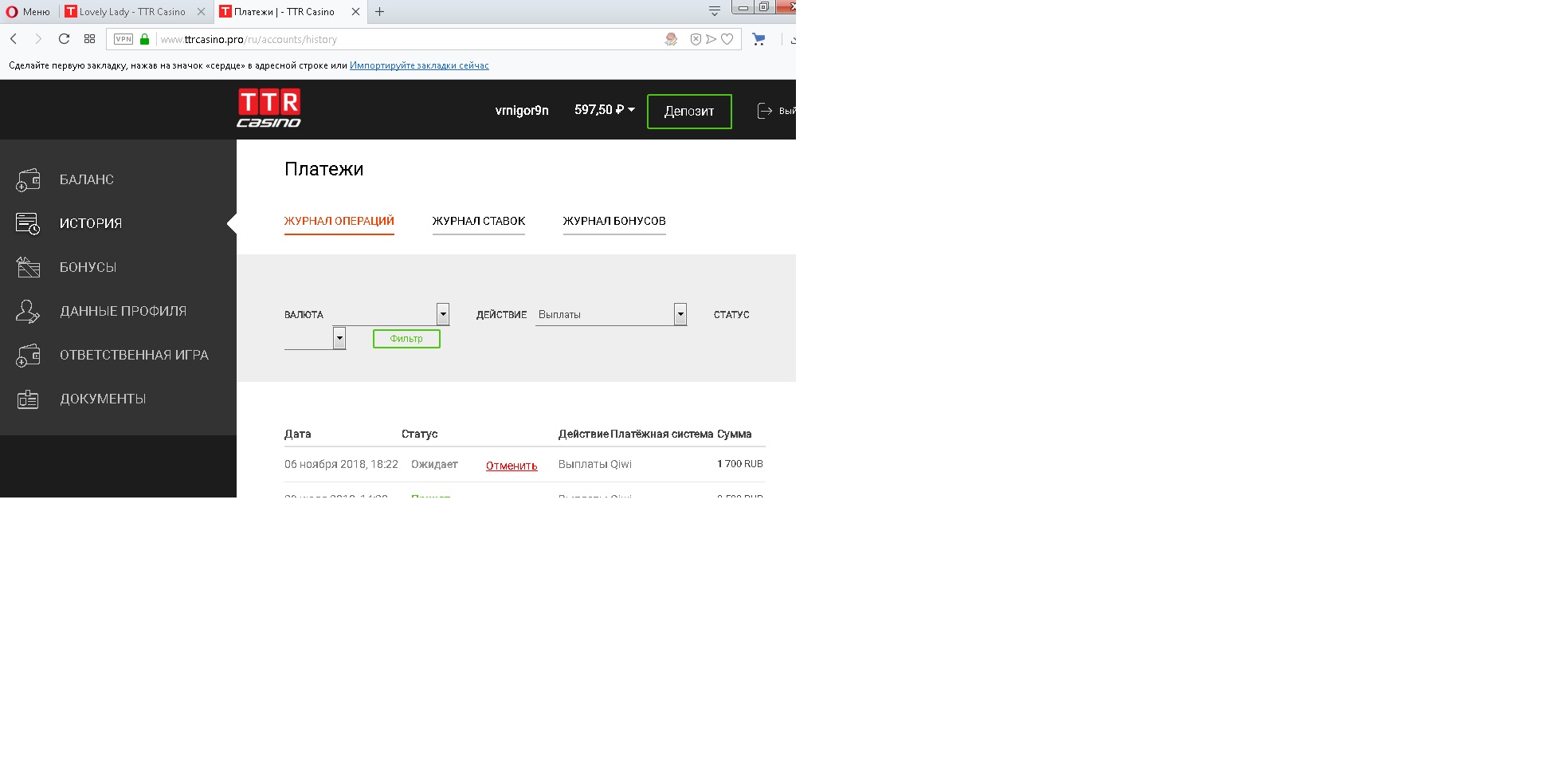Click the История clock-list icon in sidebar
The image size is (1568, 759).
(28, 224)
